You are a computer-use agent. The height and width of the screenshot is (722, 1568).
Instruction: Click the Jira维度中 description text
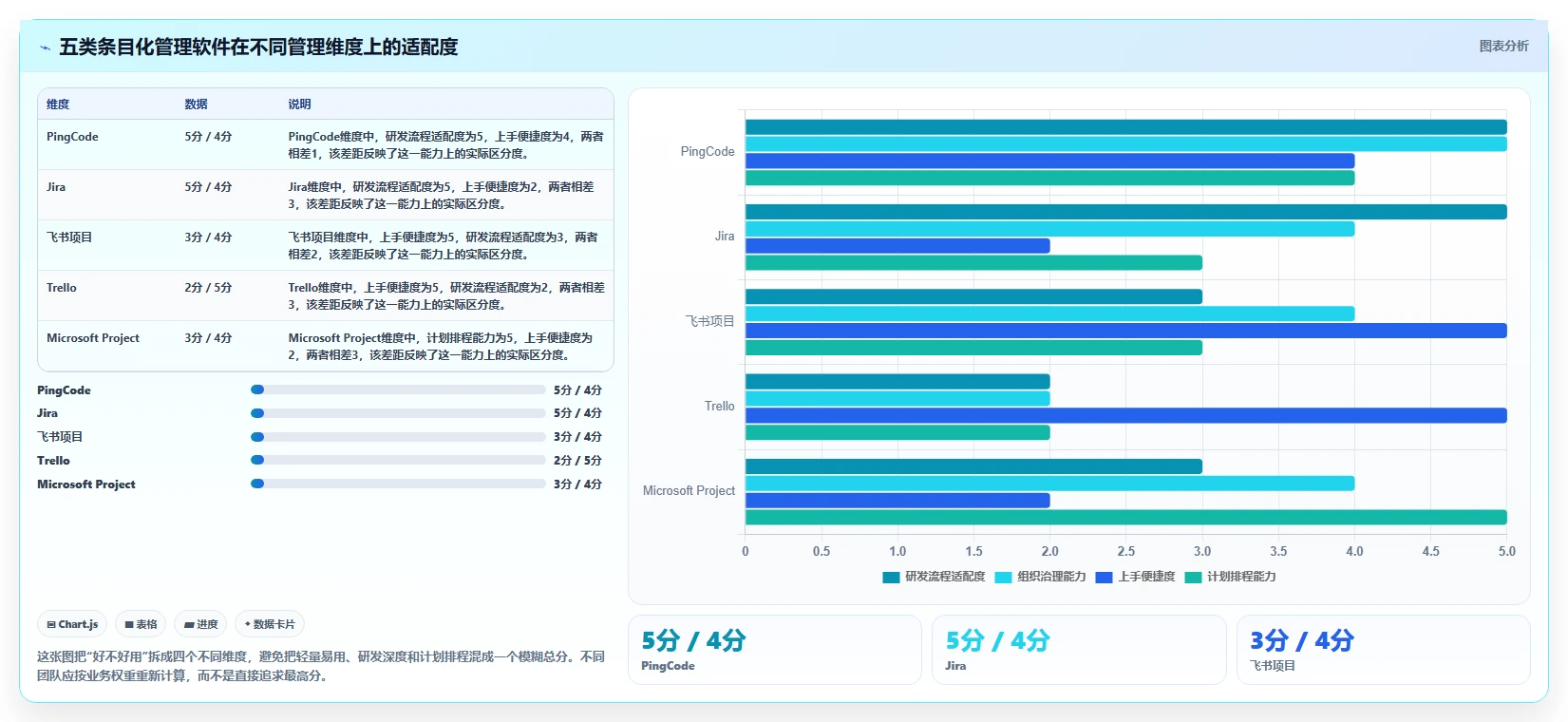442,196
